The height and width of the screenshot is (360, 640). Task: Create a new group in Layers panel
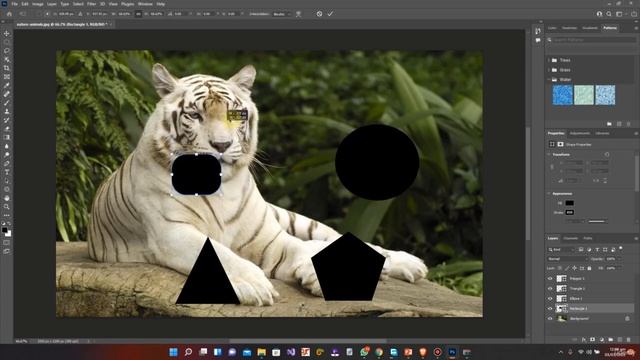pos(611,340)
